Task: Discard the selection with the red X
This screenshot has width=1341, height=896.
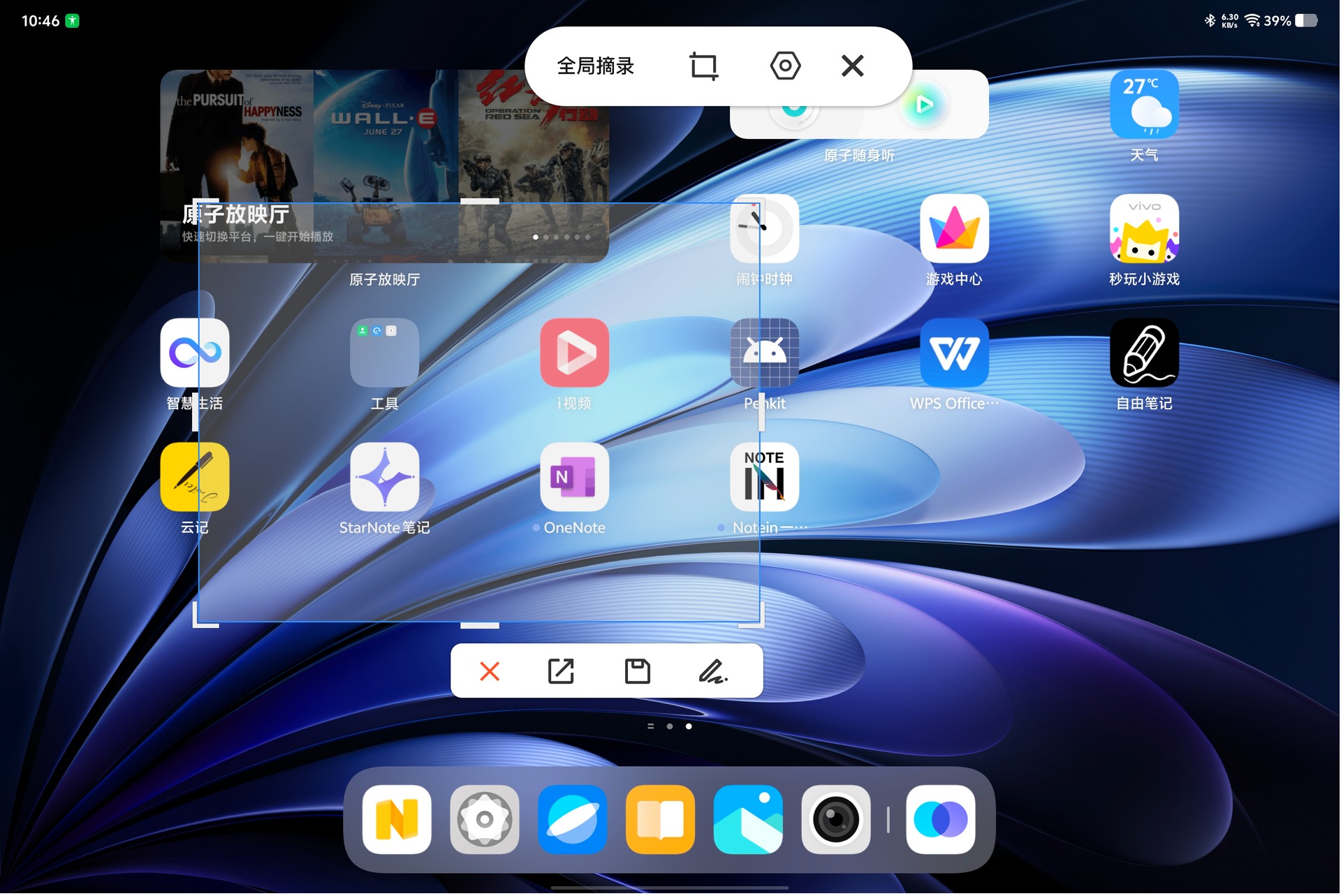Action: 490,671
